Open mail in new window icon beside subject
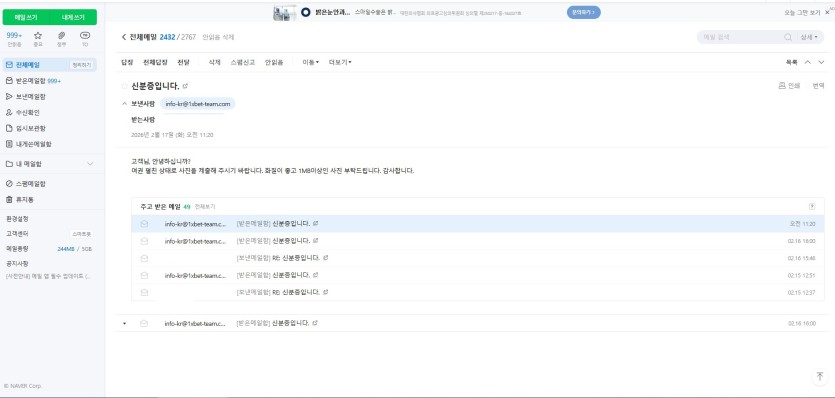This screenshot has width=835, height=398. [185, 86]
